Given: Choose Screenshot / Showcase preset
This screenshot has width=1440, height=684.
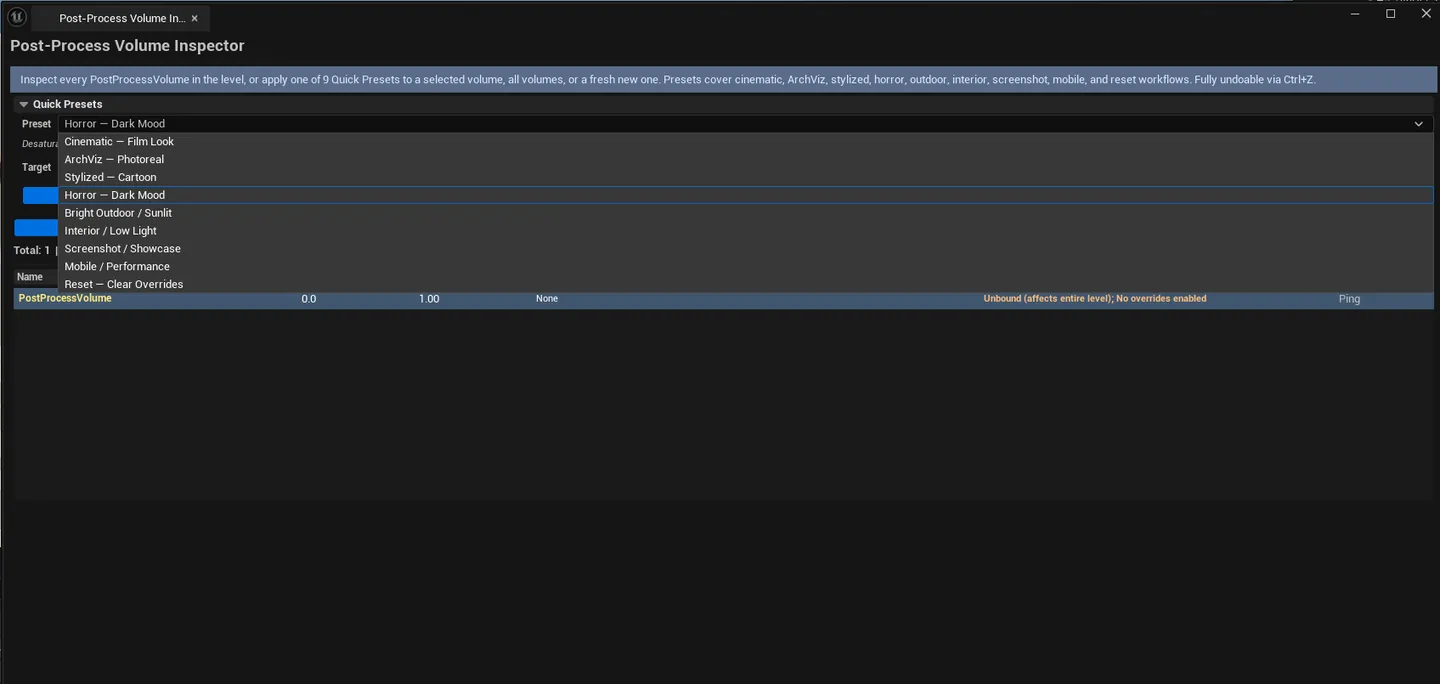Looking at the screenshot, I should click(745, 249).
